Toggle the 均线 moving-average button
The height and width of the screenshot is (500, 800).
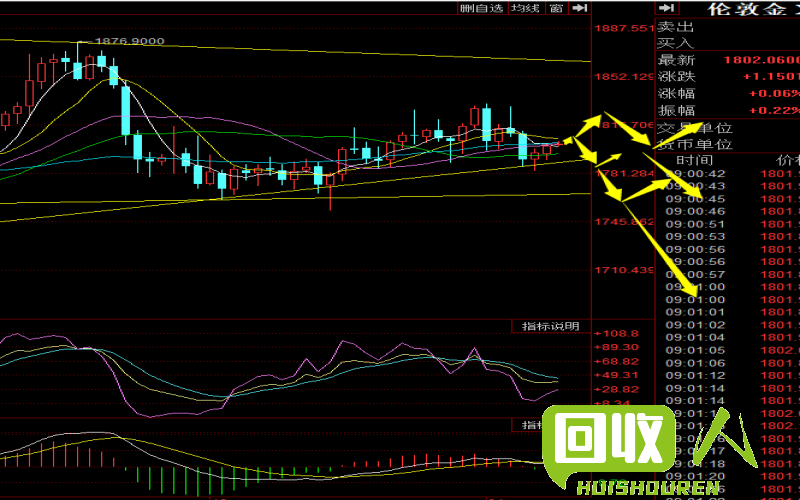click(x=526, y=8)
